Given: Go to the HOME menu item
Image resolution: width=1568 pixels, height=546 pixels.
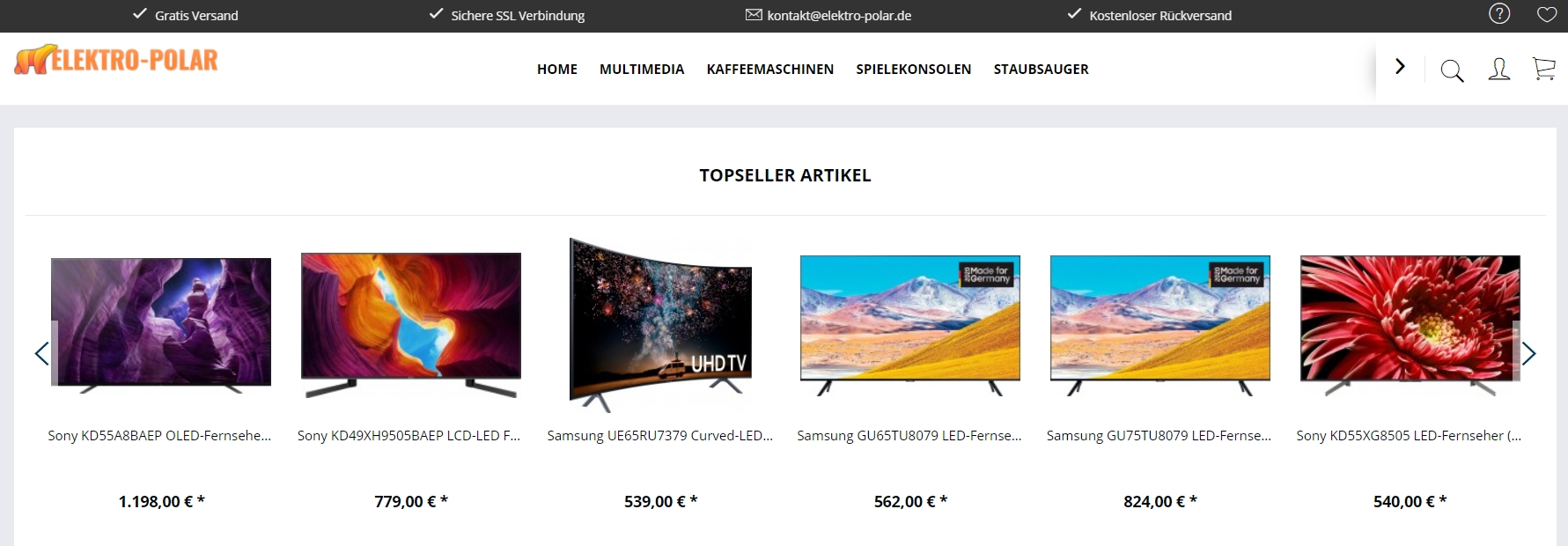Looking at the screenshot, I should point(557,70).
